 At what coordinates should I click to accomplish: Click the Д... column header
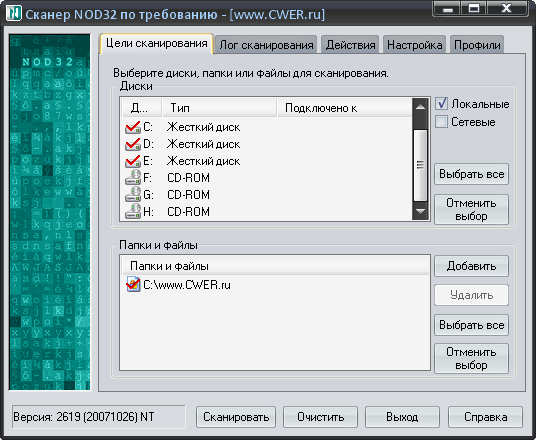141,108
